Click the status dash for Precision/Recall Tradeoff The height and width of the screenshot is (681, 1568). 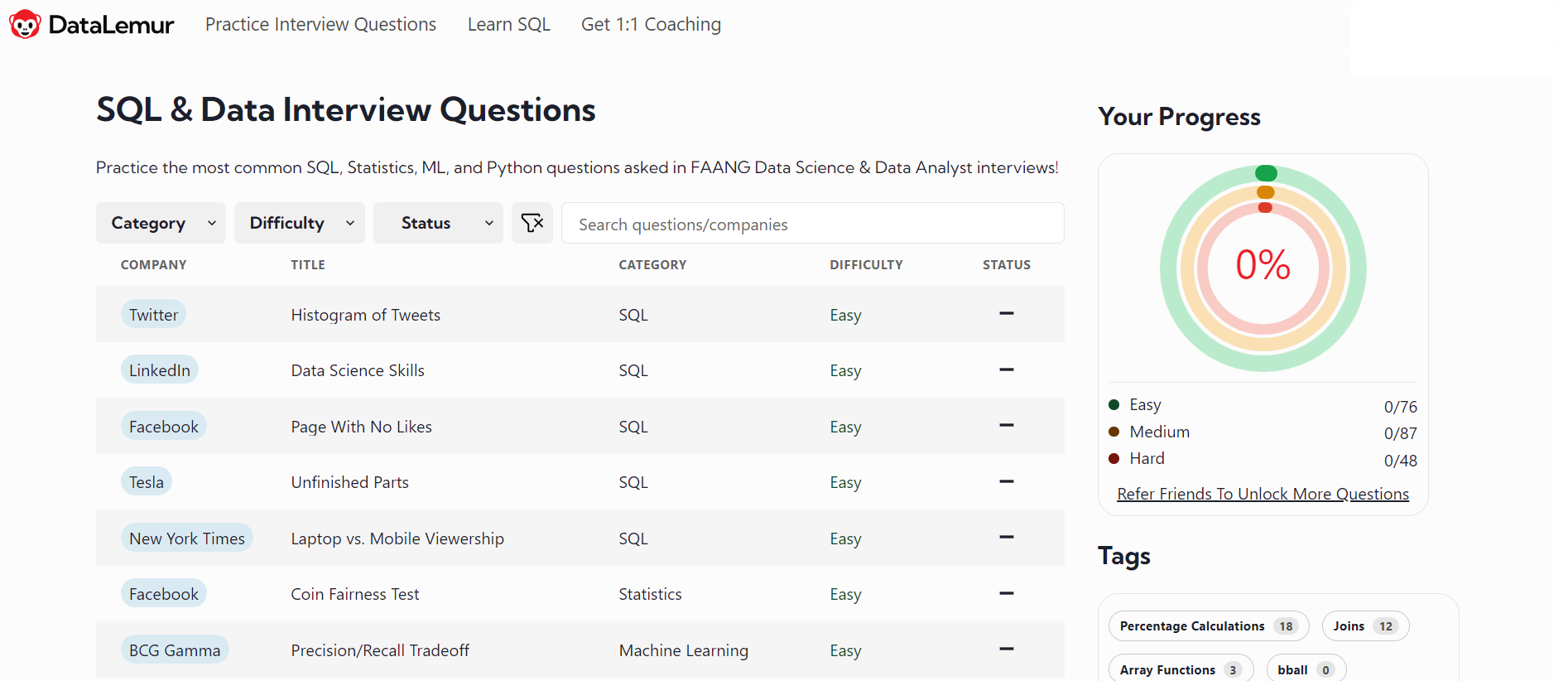coord(1006,649)
